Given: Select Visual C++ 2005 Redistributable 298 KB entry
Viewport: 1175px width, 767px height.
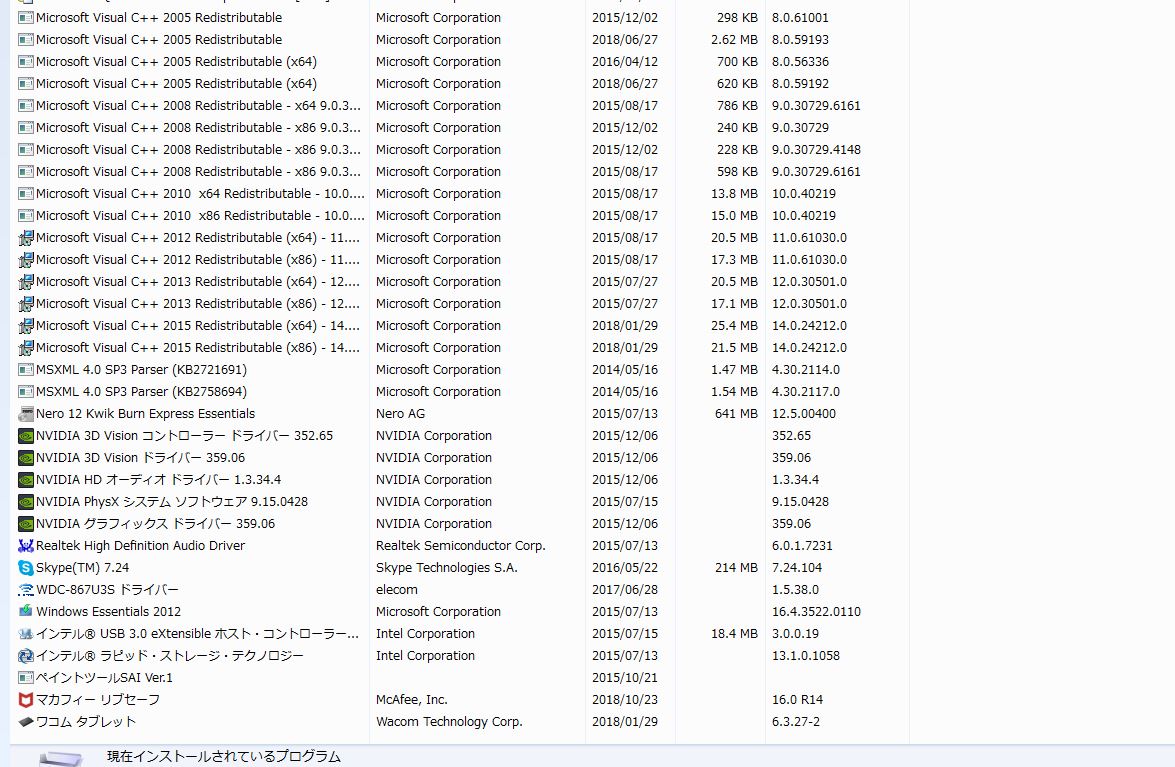Looking at the screenshot, I should (159, 17).
